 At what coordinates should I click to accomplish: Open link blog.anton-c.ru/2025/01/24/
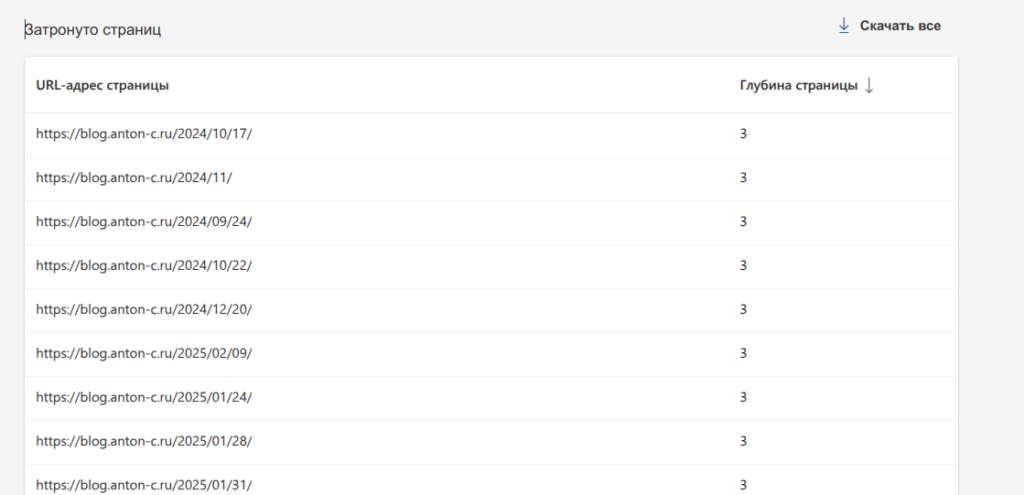144,398
